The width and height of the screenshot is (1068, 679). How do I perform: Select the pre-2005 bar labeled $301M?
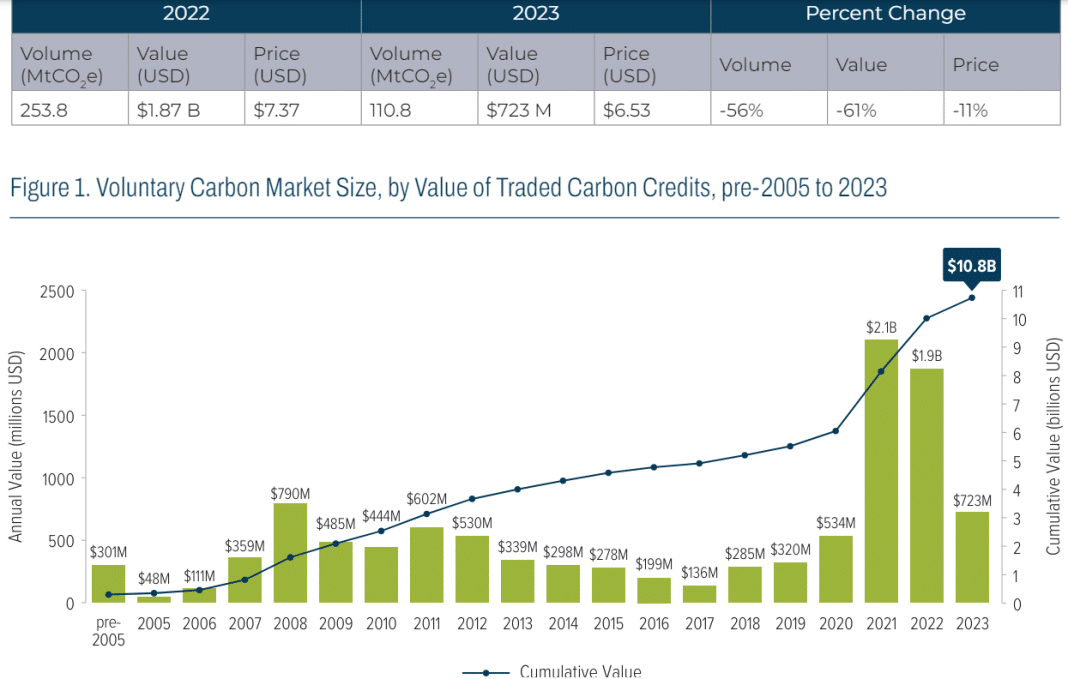pos(108,584)
